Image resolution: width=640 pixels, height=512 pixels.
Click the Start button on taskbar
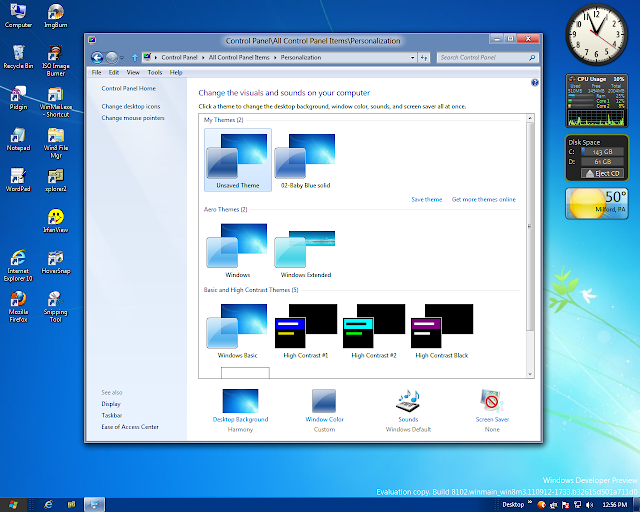(13, 505)
